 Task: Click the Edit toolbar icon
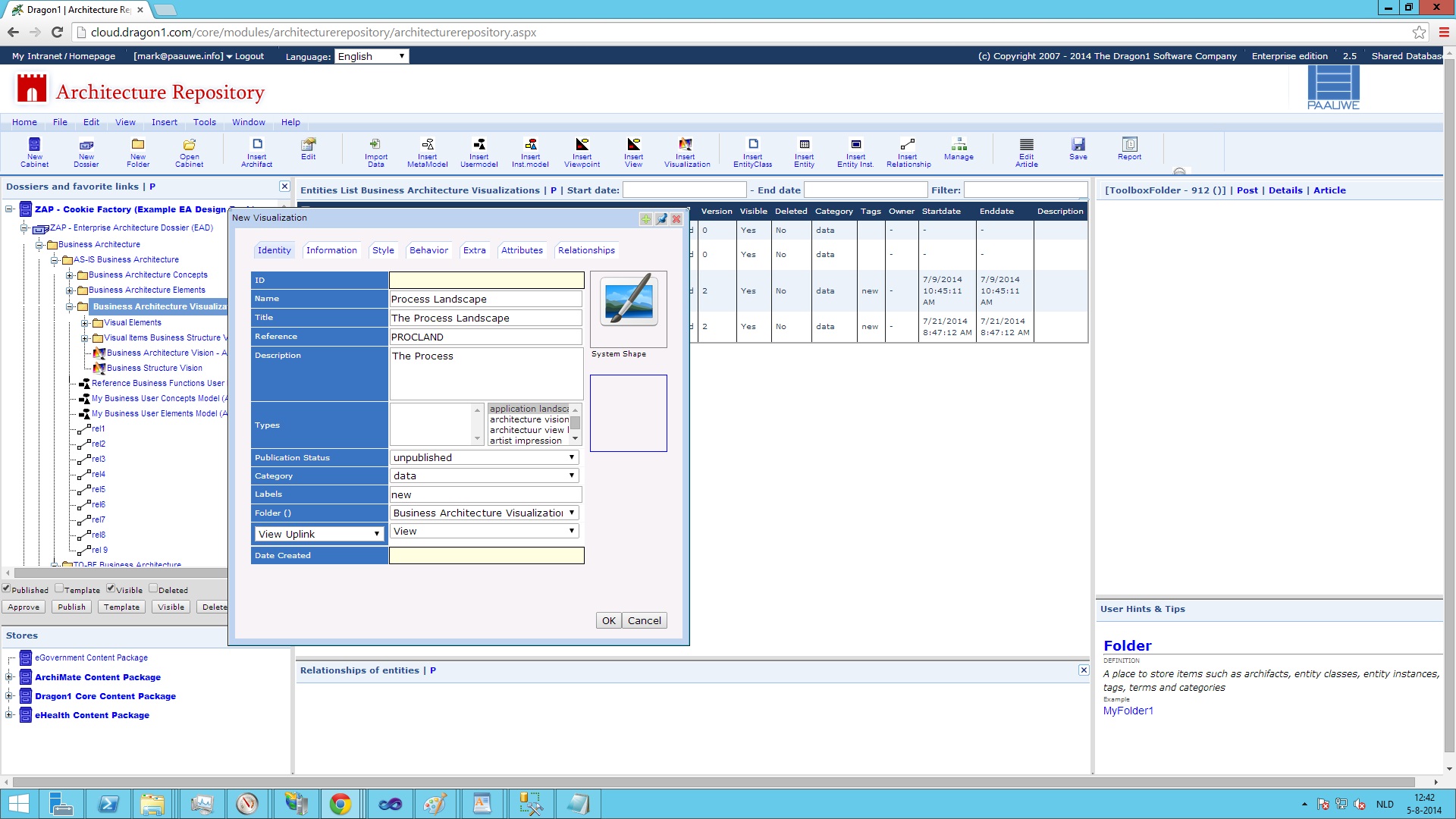(x=309, y=149)
